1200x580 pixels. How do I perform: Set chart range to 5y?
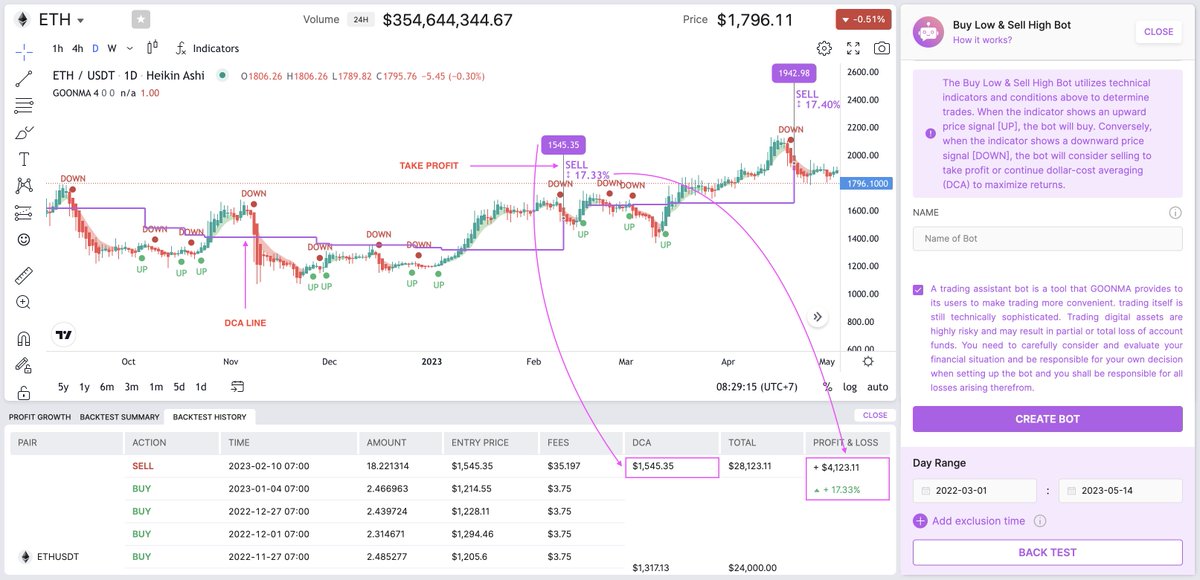(x=64, y=386)
